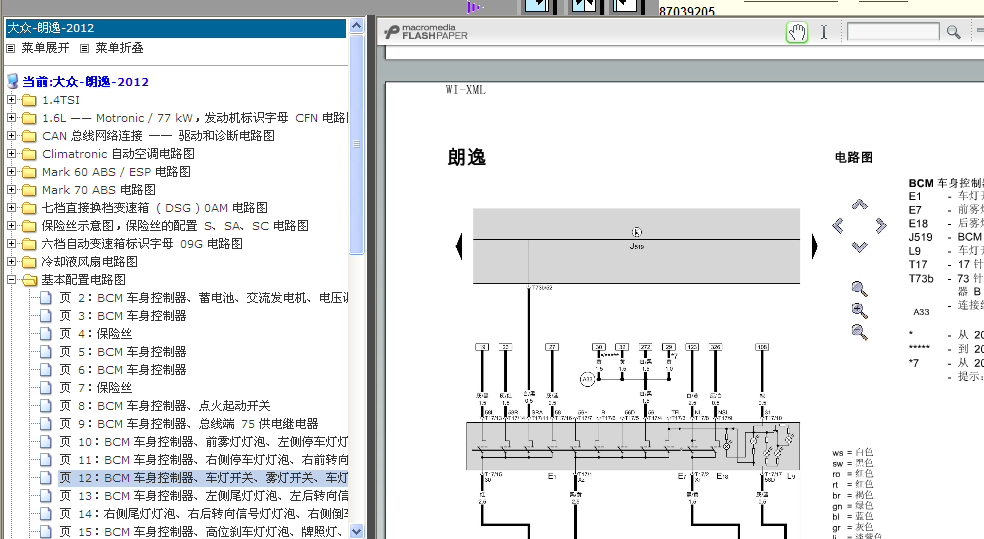Select the text selection I-beam tool

[824, 32]
